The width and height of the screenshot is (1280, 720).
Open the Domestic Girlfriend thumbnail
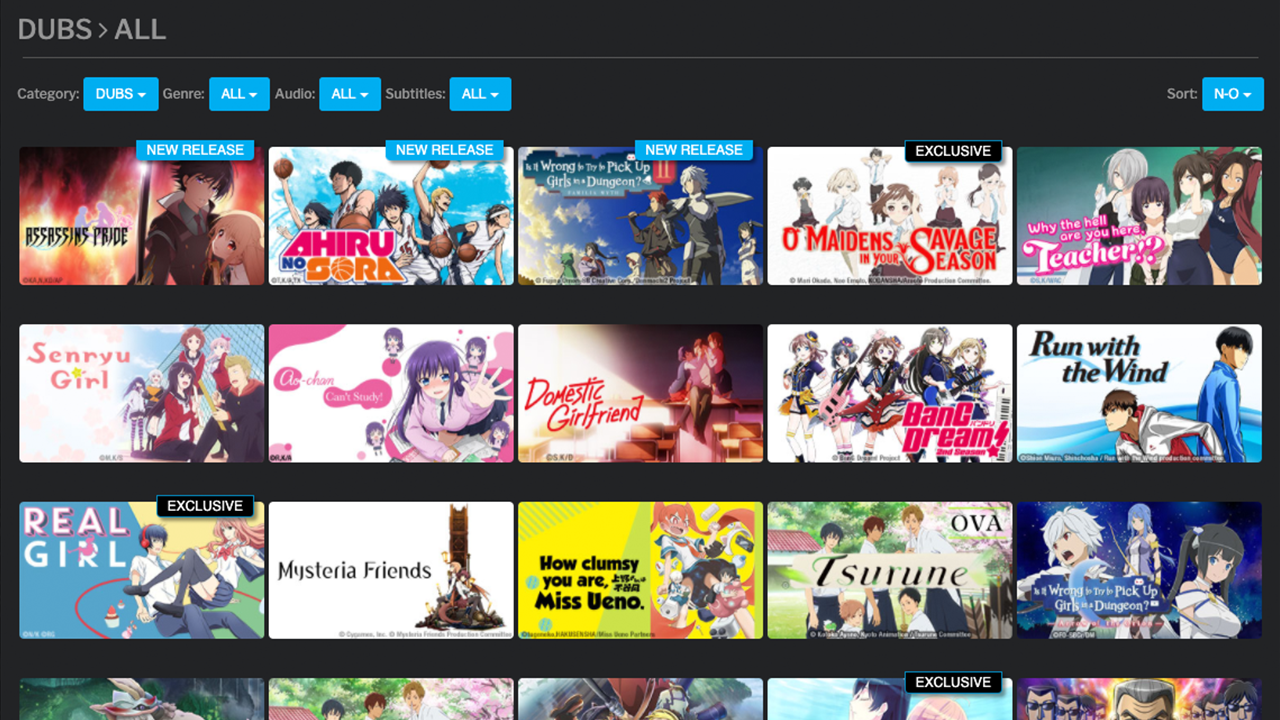(640, 393)
